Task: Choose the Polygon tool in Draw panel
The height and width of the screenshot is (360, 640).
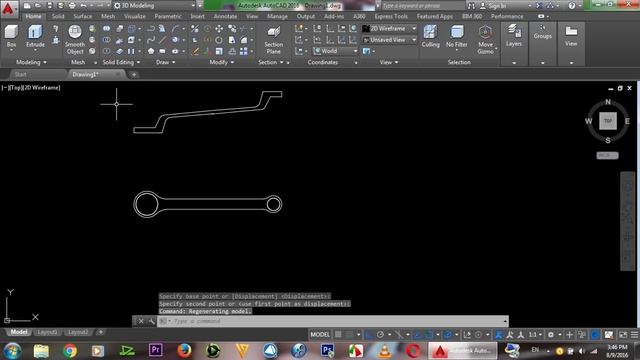Action: (x=151, y=51)
